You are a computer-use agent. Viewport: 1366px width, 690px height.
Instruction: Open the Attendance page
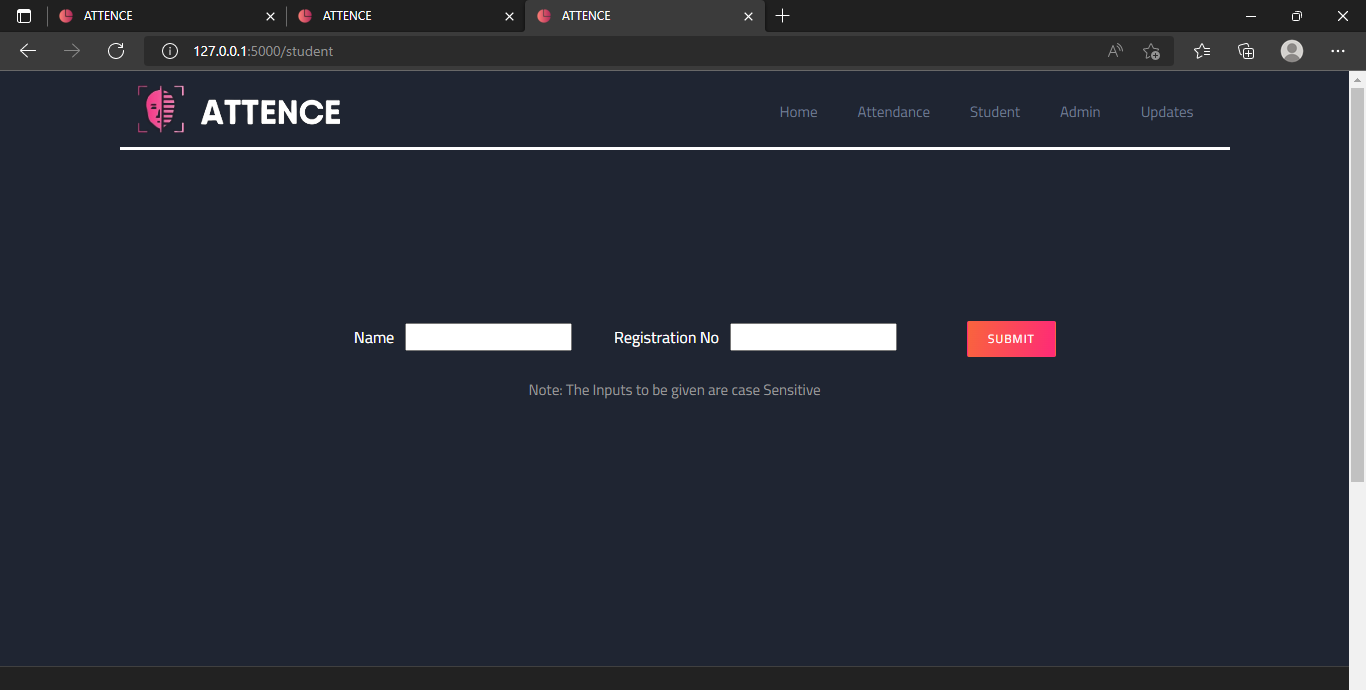(x=893, y=112)
